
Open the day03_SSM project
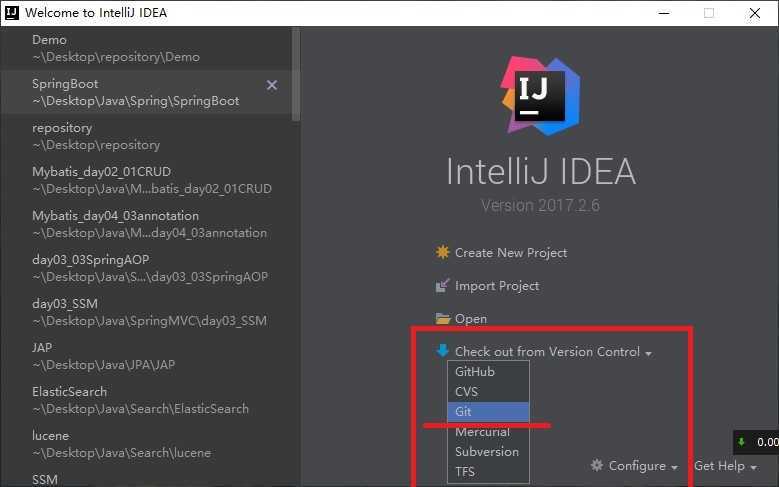(147, 312)
